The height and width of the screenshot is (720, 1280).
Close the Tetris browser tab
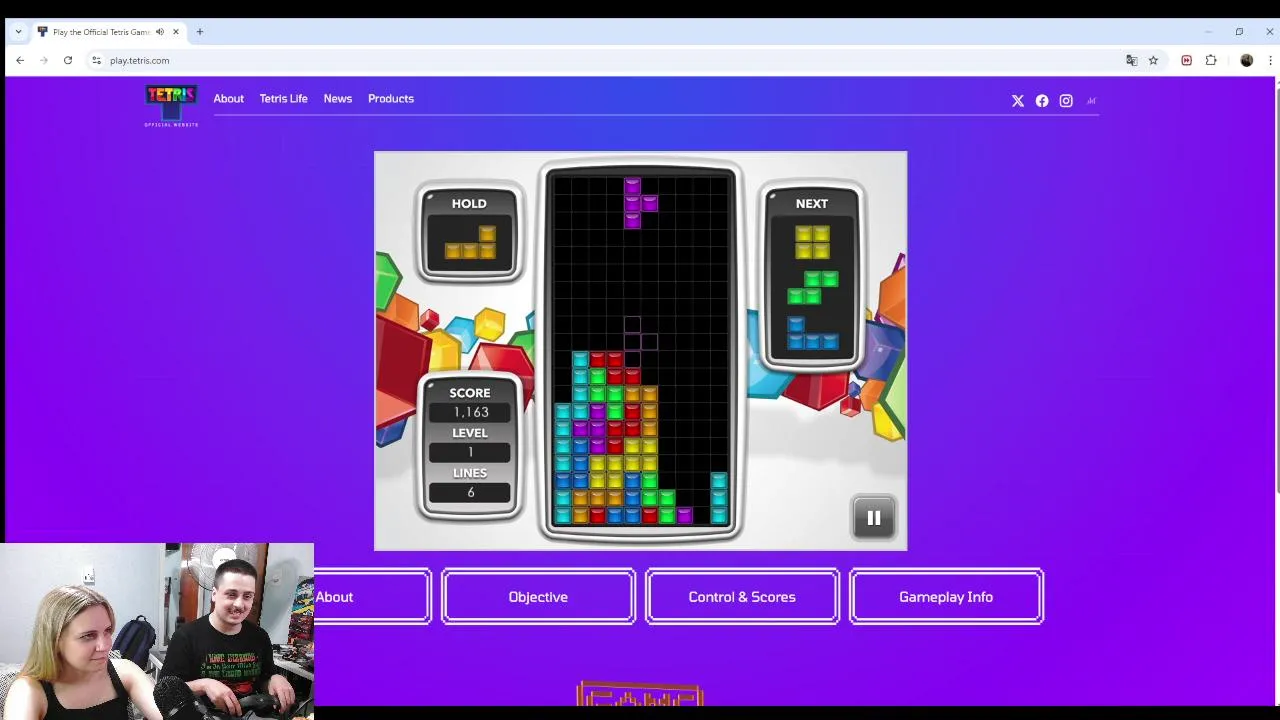(x=176, y=32)
